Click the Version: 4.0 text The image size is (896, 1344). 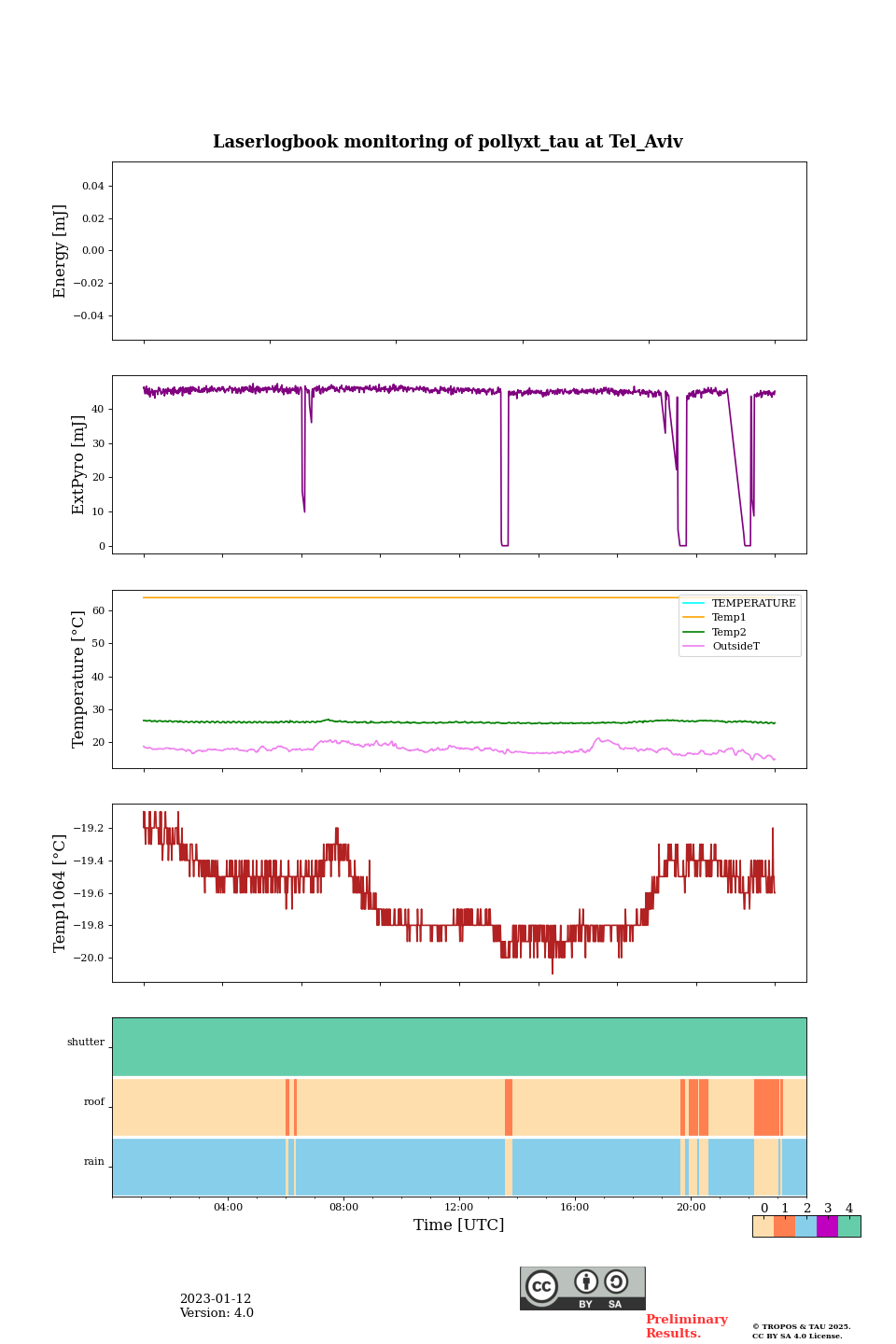[x=217, y=1313]
